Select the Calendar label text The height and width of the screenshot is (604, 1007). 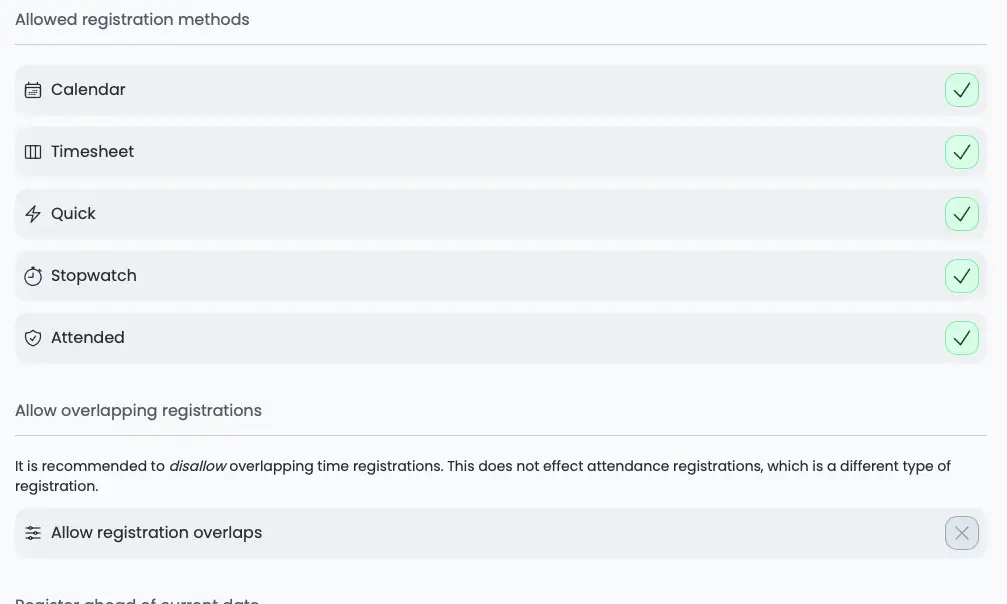tap(88, 89)
